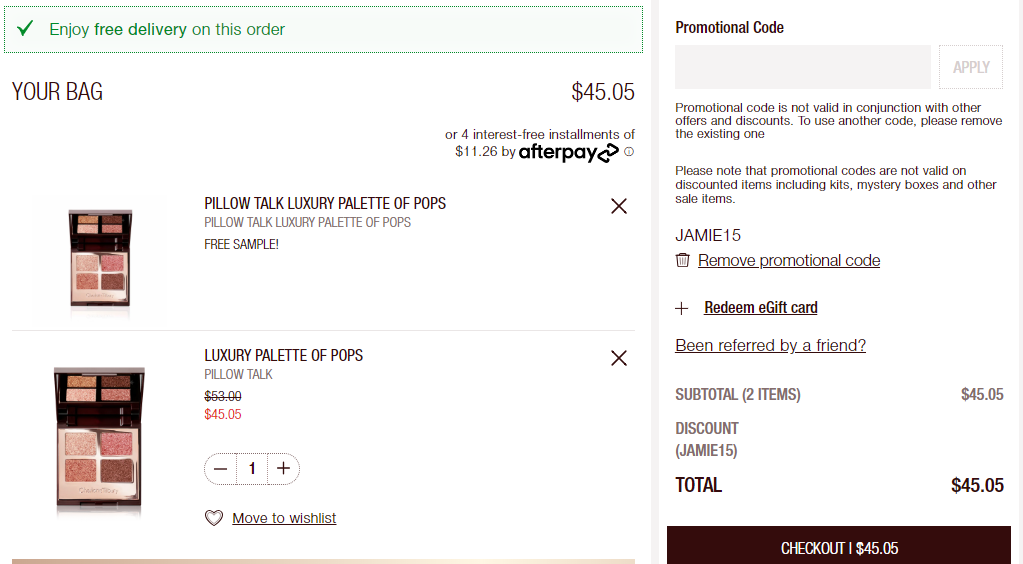Open the referred by a friend link

(771, 345)
